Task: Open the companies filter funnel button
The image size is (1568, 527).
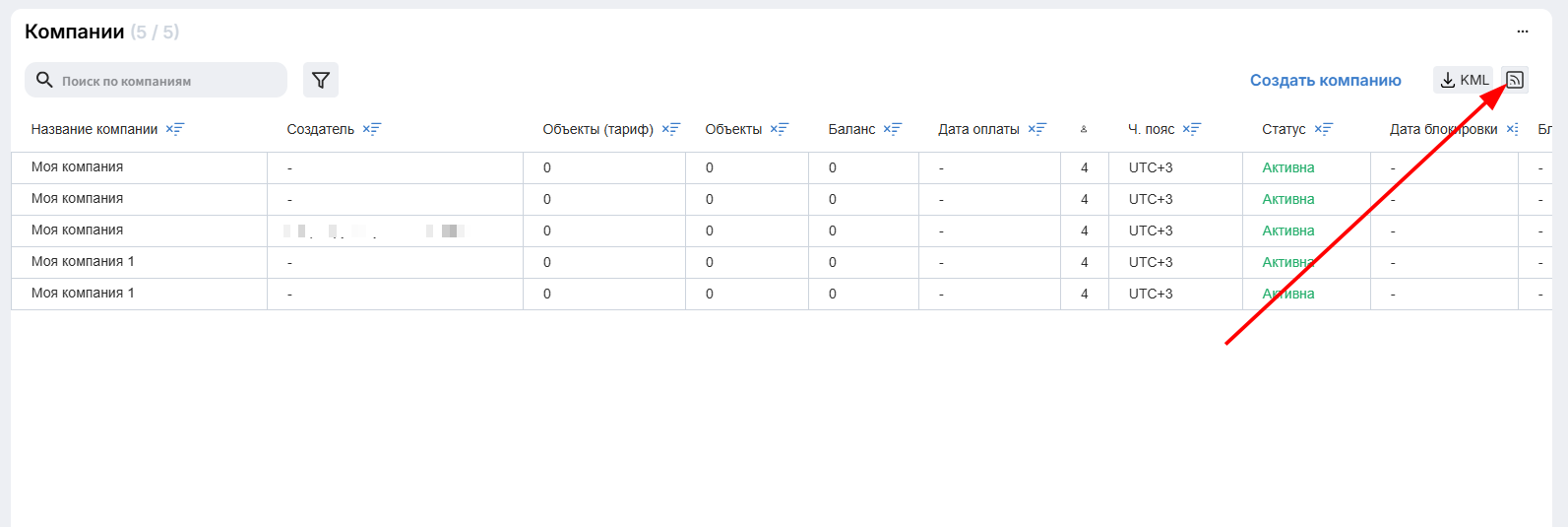Action: click(x=321, y=80)
